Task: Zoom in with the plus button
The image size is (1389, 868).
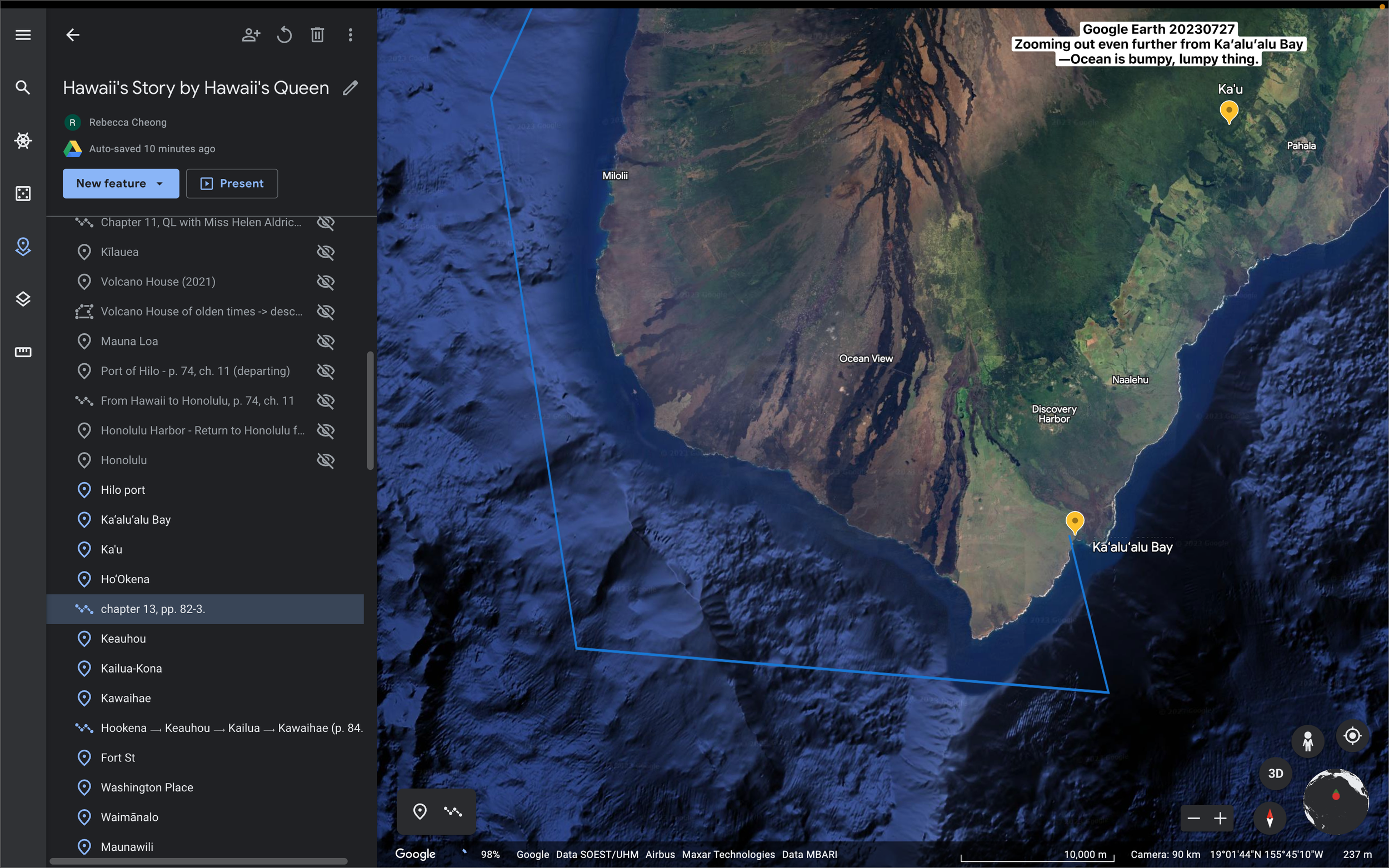Action: (x=1220, y=818)
